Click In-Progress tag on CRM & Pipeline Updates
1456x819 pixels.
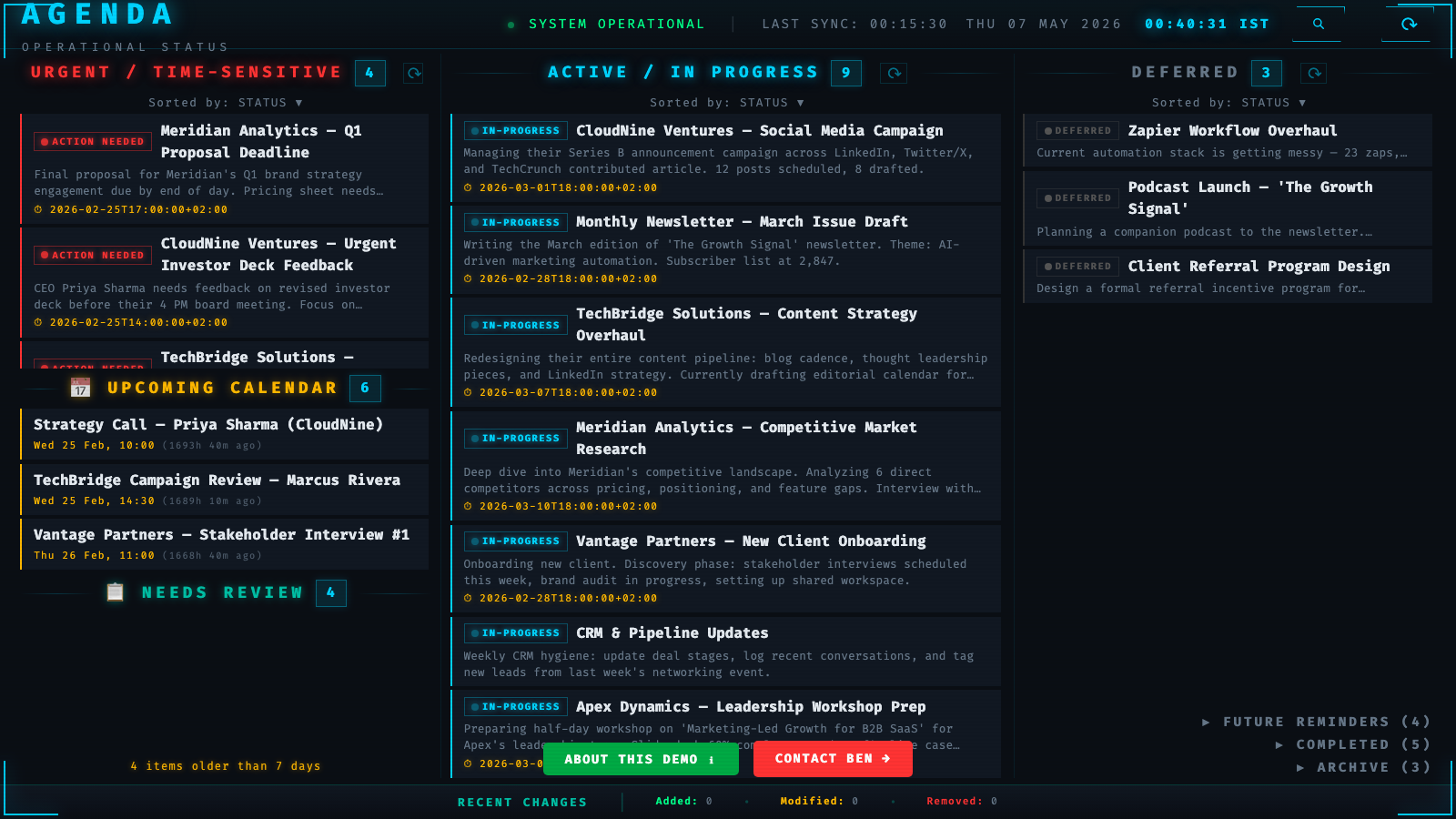coord(516,633)
